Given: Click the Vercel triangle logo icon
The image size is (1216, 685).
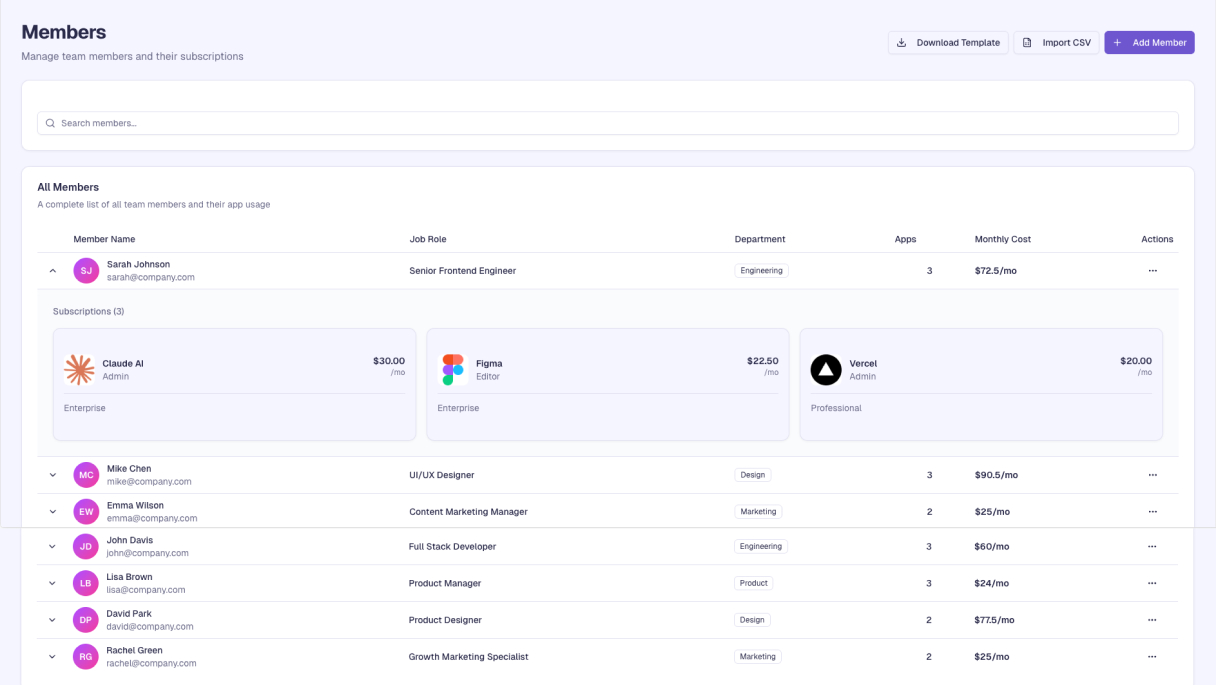Looking at the screenshot, I should pos(826,370).
